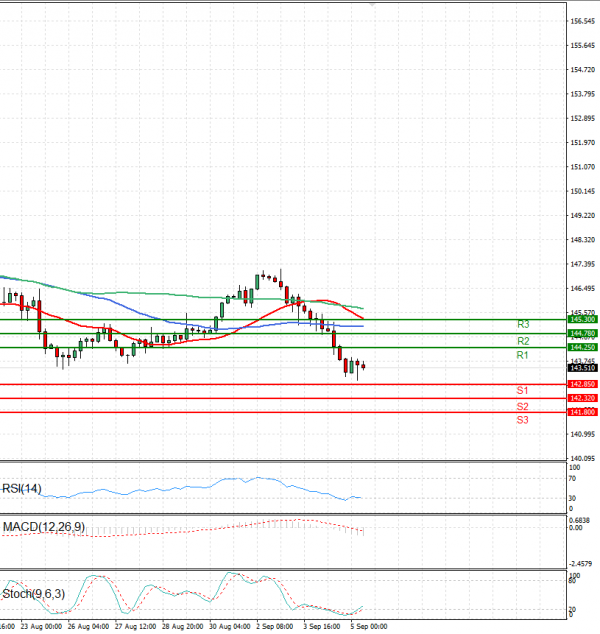
Task: Select the 142.320 price tag
Action: pos(583,398)
